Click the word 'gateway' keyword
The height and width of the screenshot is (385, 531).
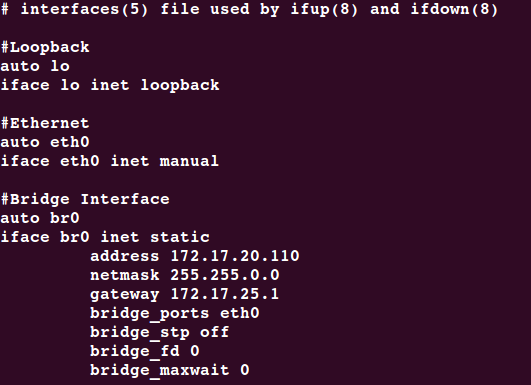[x=125, y=295]
